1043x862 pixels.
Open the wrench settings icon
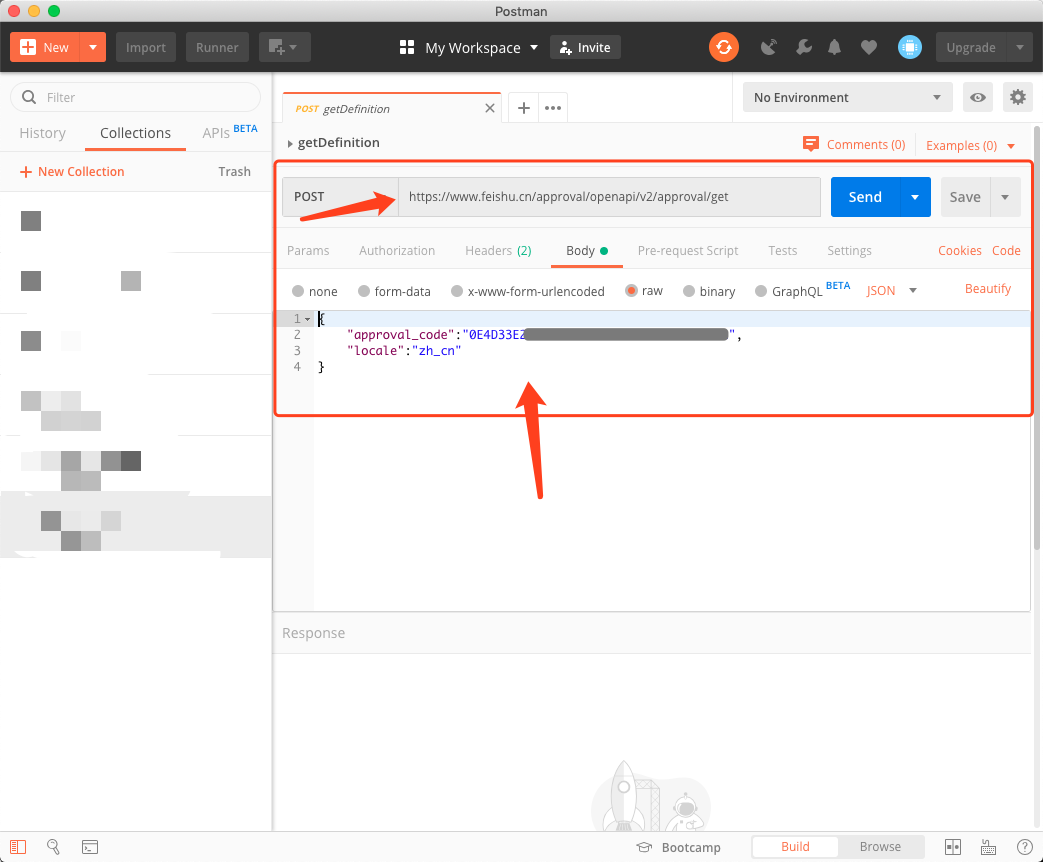(x=803, y=47)
